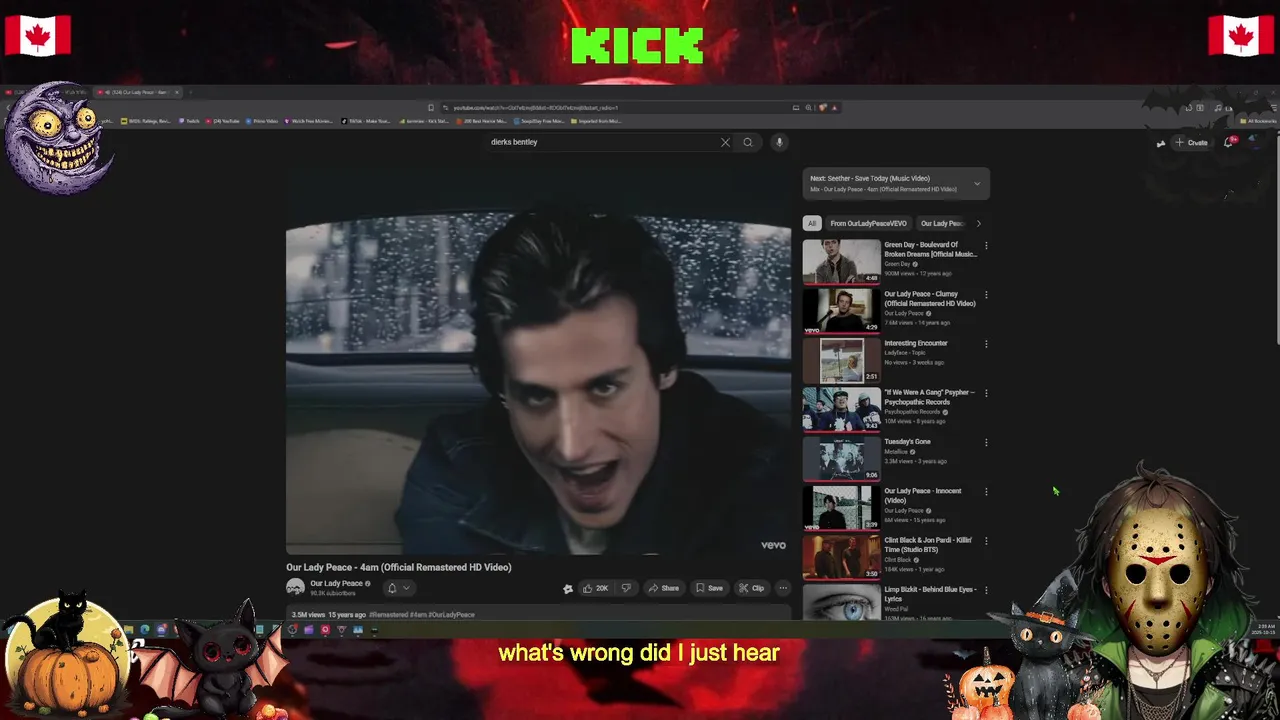Open Our Lady Peace channel avatar
The image size is (1280, 720).
[x=295, y=588]
